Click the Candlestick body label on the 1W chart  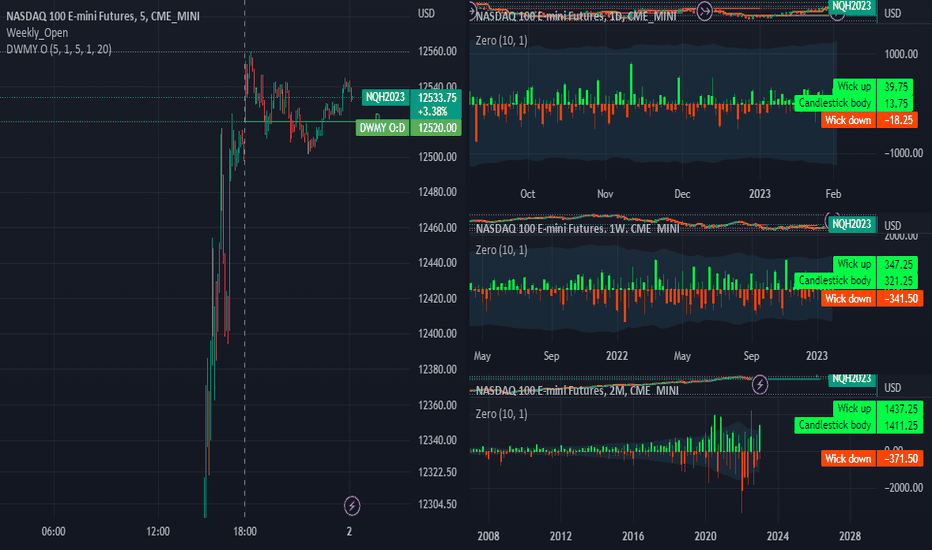pyautogui.click(x=835, y=280)
